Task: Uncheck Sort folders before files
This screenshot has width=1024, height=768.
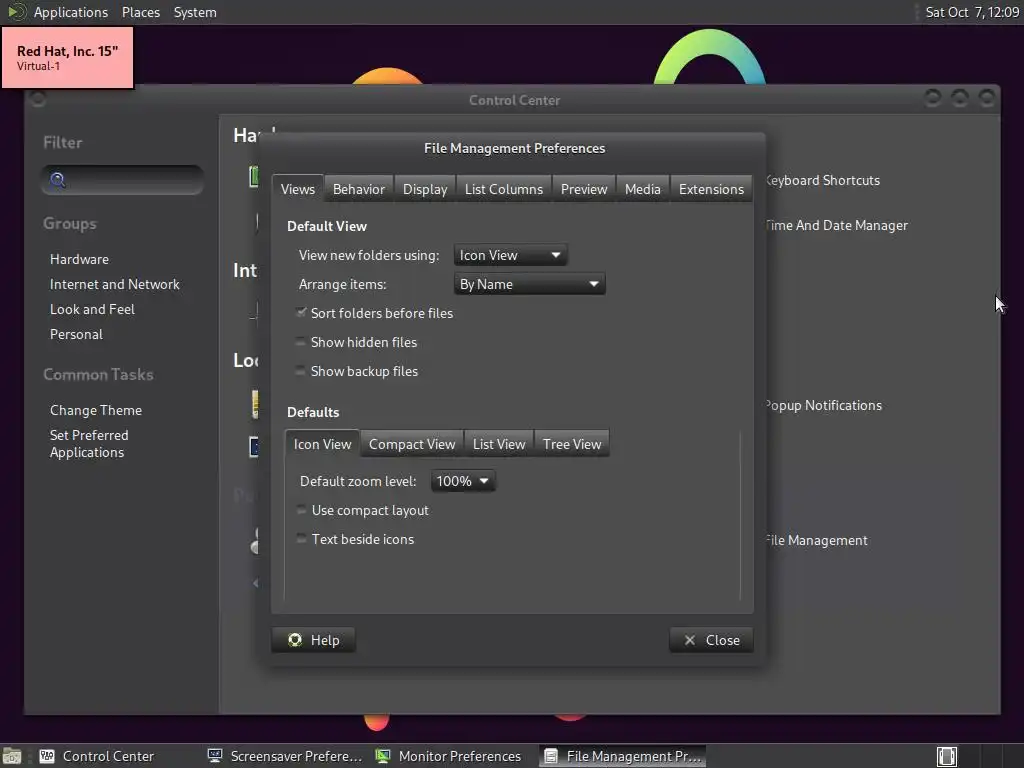Action: pos(300,313)
